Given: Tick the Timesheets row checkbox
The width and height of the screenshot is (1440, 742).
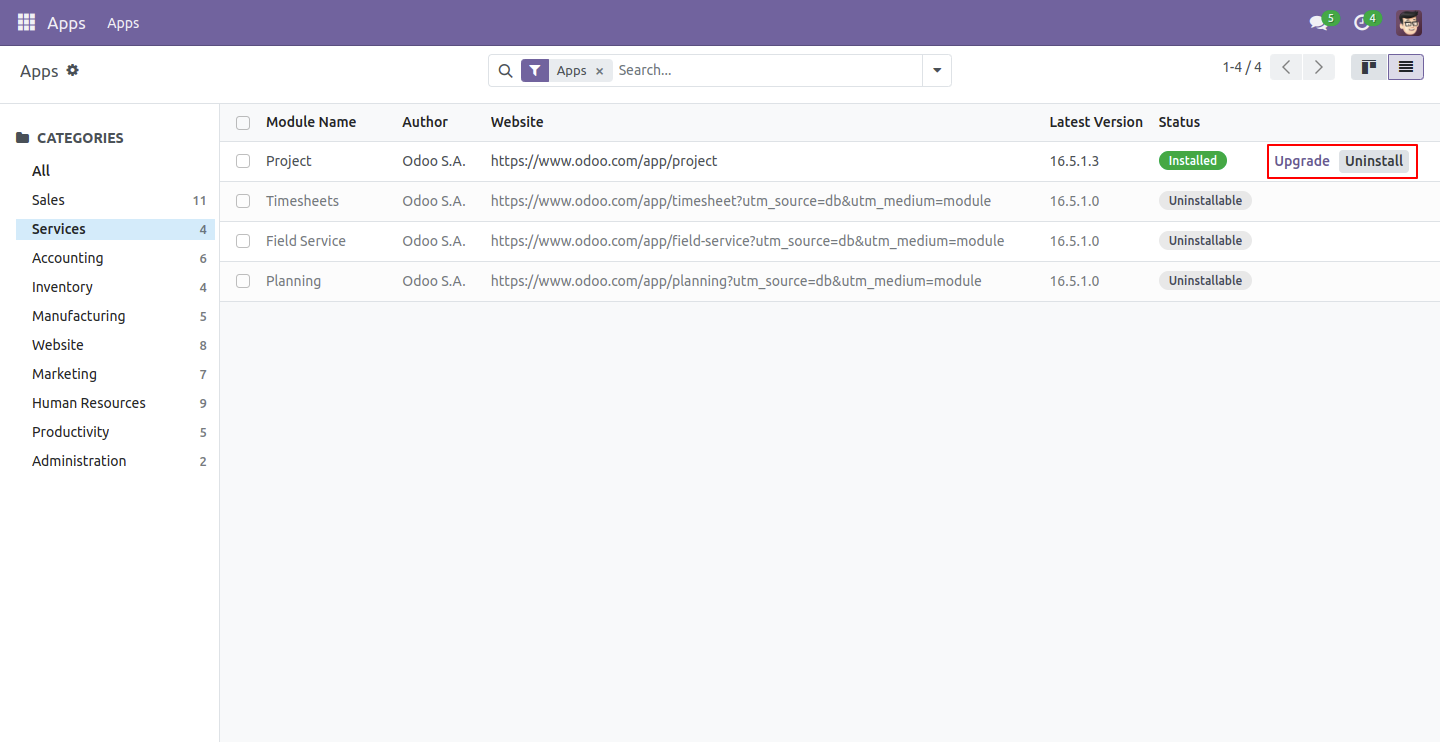Looking at the screenshot, I should [243, 201].
